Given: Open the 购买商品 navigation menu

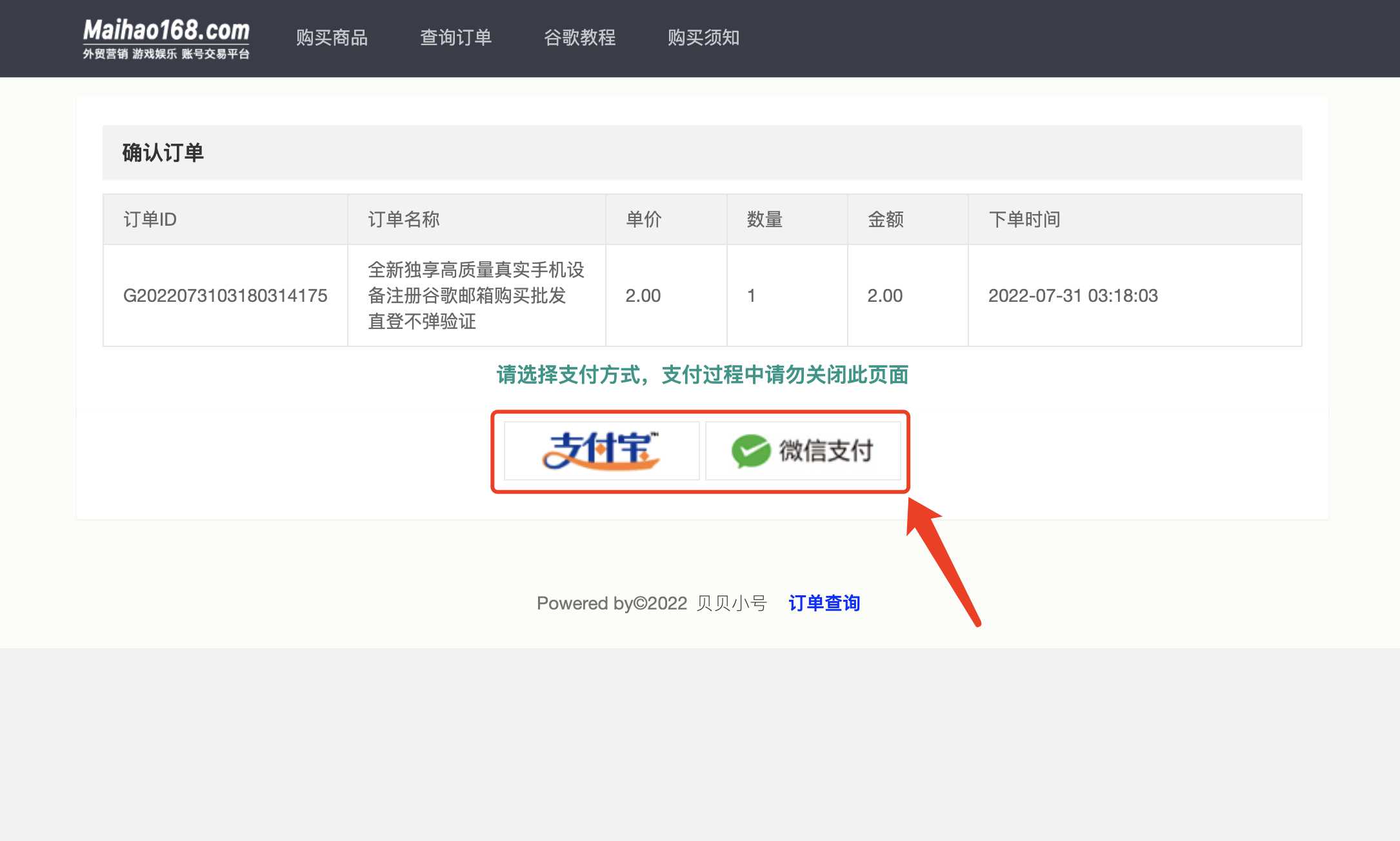Looking at the screenshot, I should [x=332, y=38].
